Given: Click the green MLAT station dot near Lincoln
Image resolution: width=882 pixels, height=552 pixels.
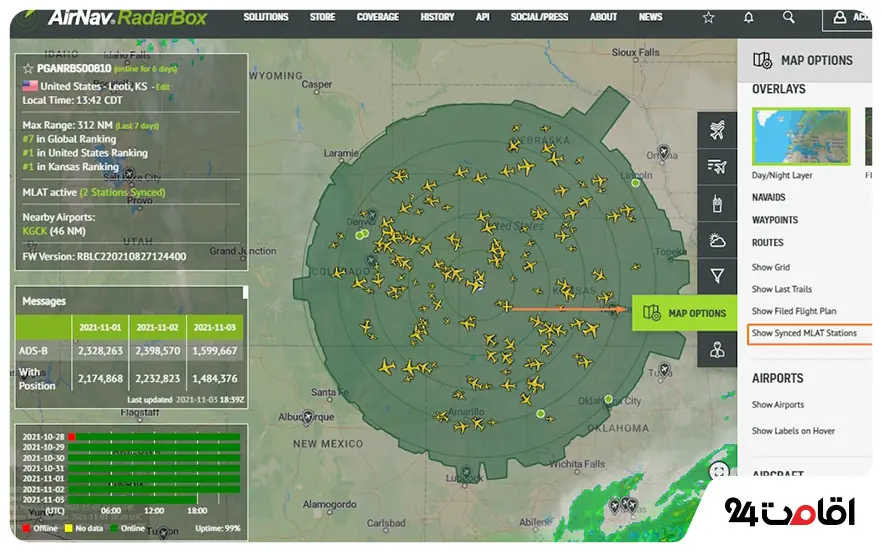Looking at the screenshot, I should click(x=636, y=183).
